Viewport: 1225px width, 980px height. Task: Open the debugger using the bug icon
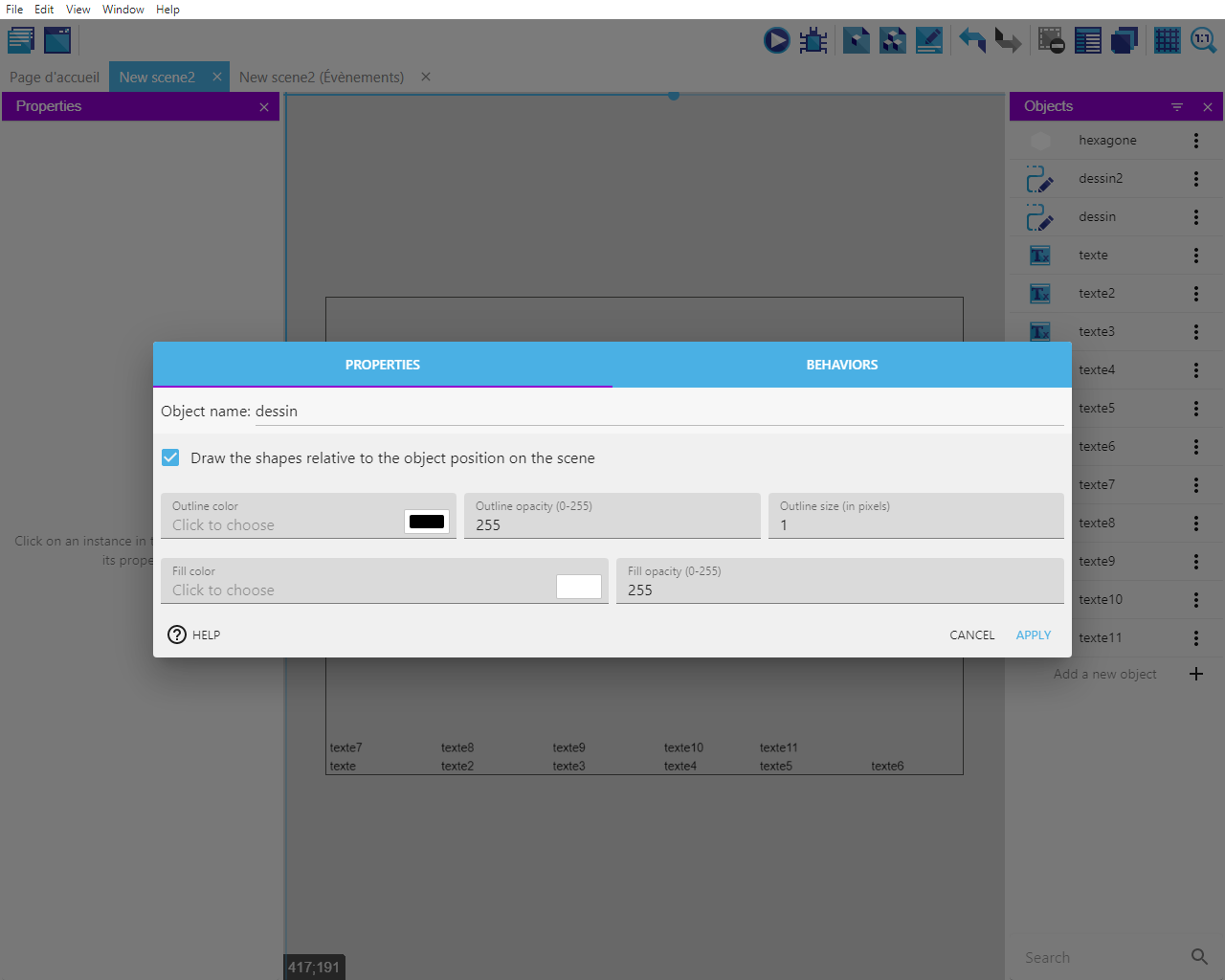(813, 40)
